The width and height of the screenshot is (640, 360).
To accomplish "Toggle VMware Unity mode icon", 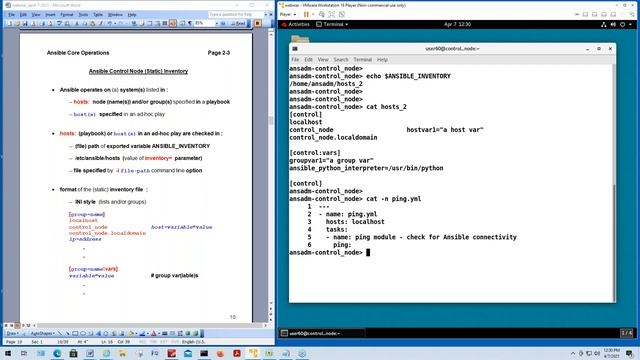I will click(342, 14).
